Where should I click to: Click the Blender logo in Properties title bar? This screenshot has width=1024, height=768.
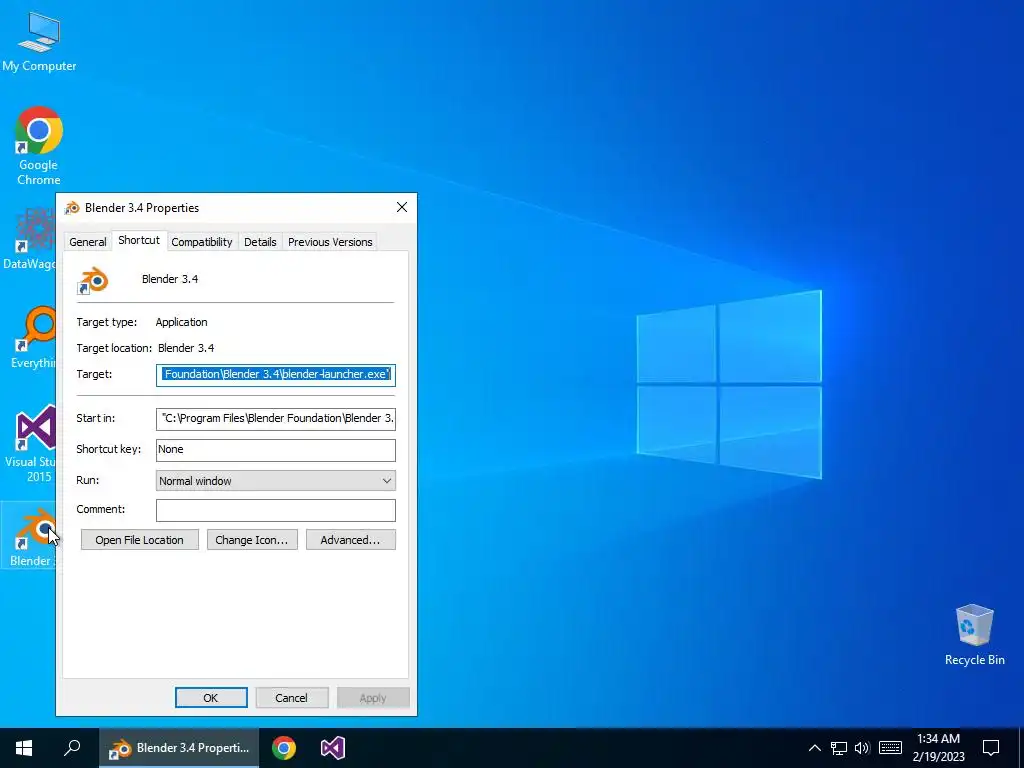pos(72,208)
